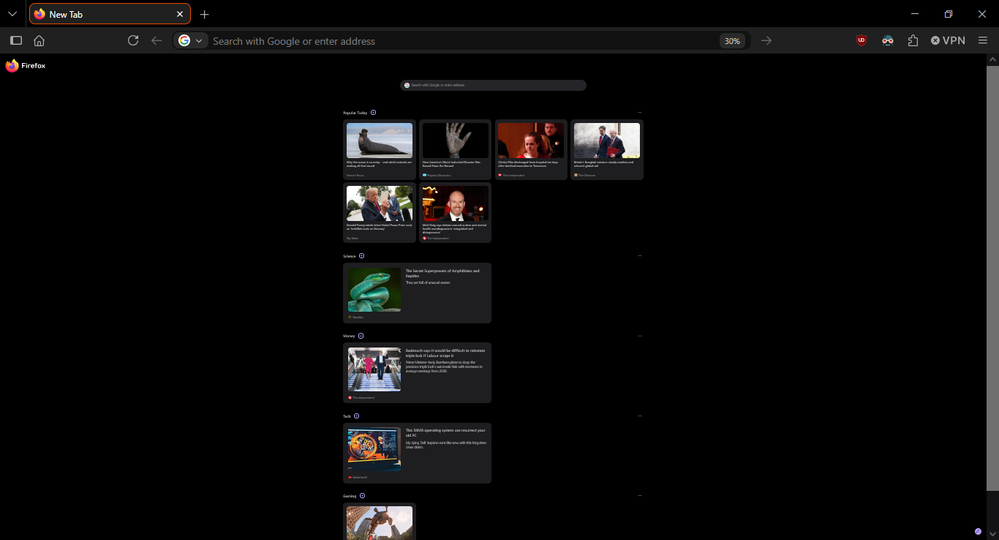
Task: Click the icon beside Popular Today
Action: [x=373, y=113]
